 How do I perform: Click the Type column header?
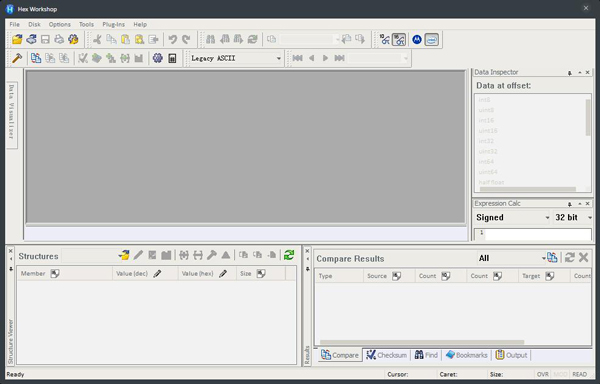[x=339, y=276]
